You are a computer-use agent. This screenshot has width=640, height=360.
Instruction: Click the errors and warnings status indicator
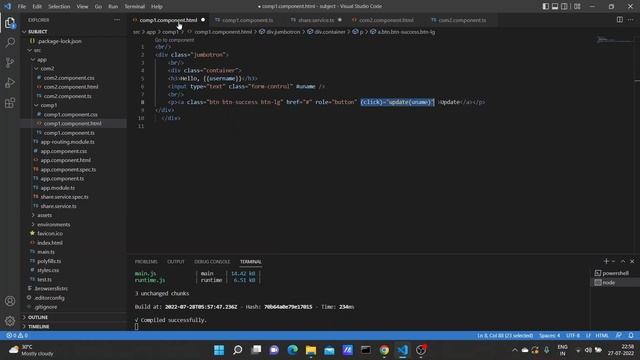[x=17, y=336]
